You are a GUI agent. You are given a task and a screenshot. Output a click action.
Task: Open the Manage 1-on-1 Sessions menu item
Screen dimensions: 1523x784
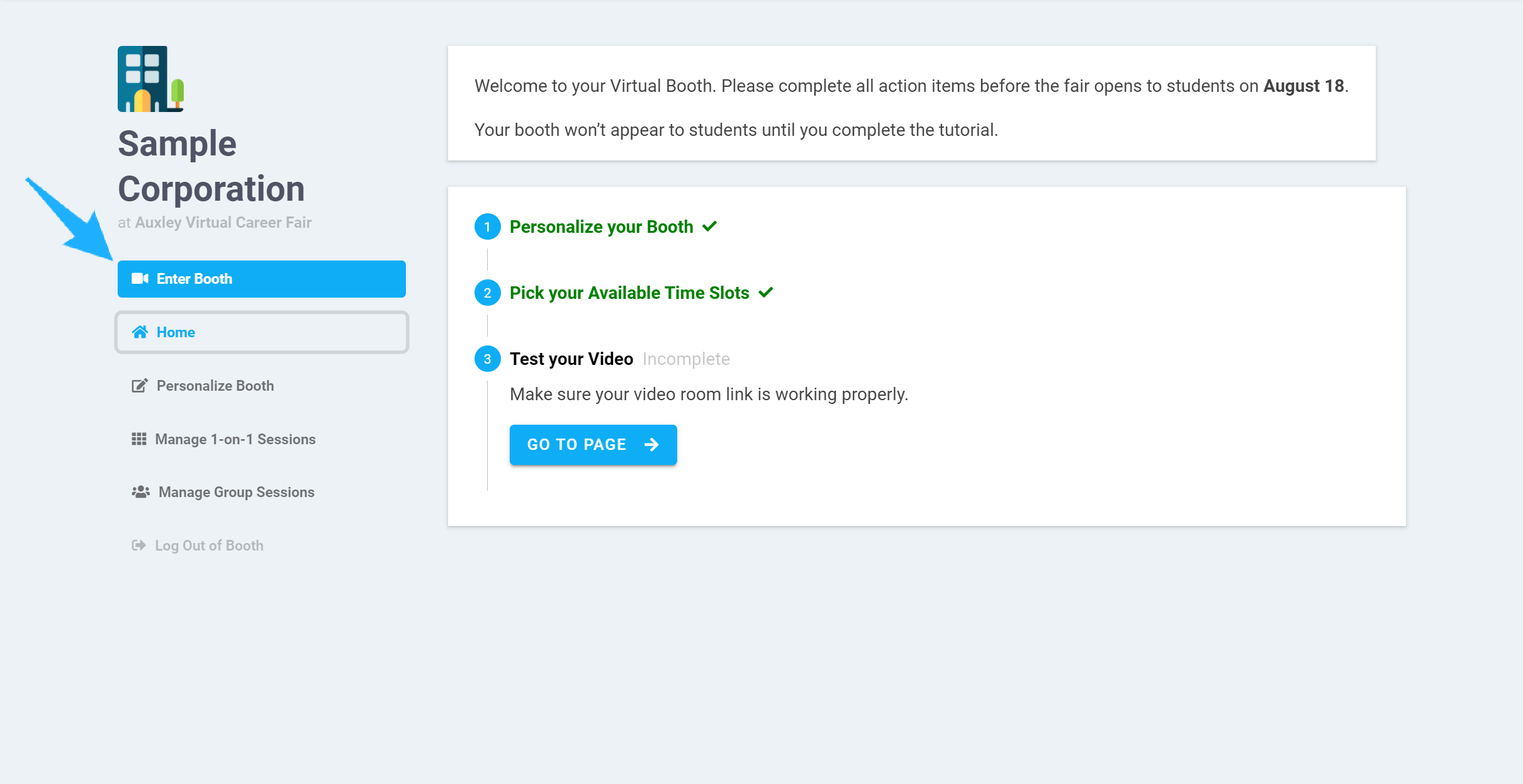pyautogui.click(x=224, y=439)
